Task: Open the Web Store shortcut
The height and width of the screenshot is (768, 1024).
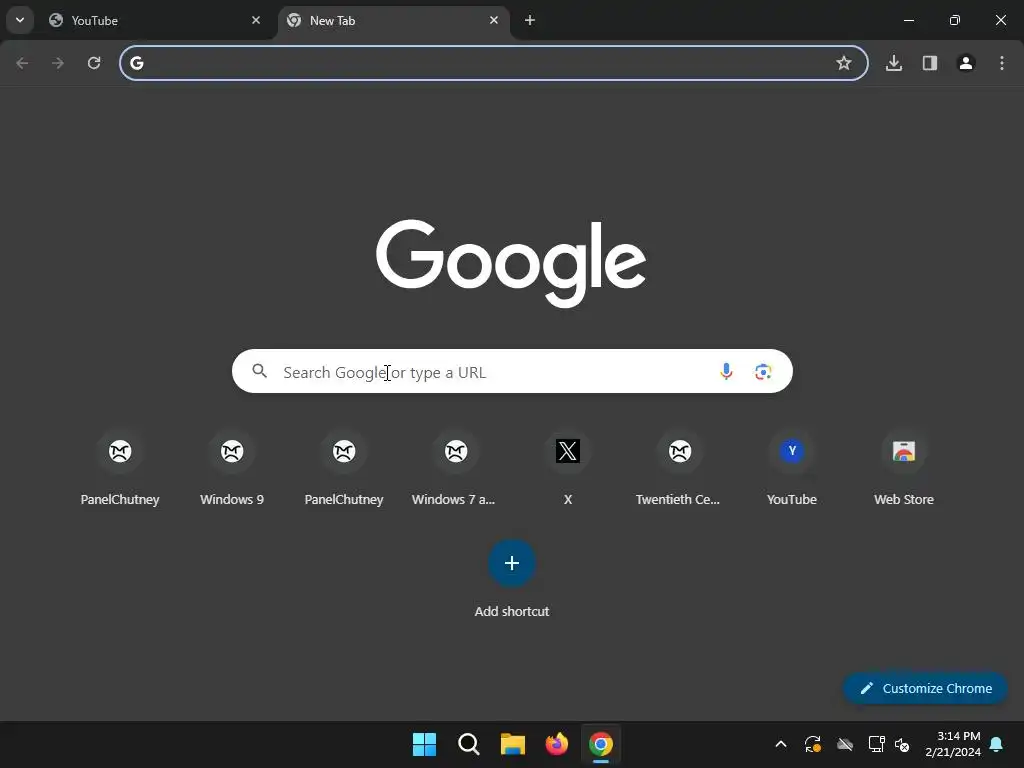Action: click(904, 469)
